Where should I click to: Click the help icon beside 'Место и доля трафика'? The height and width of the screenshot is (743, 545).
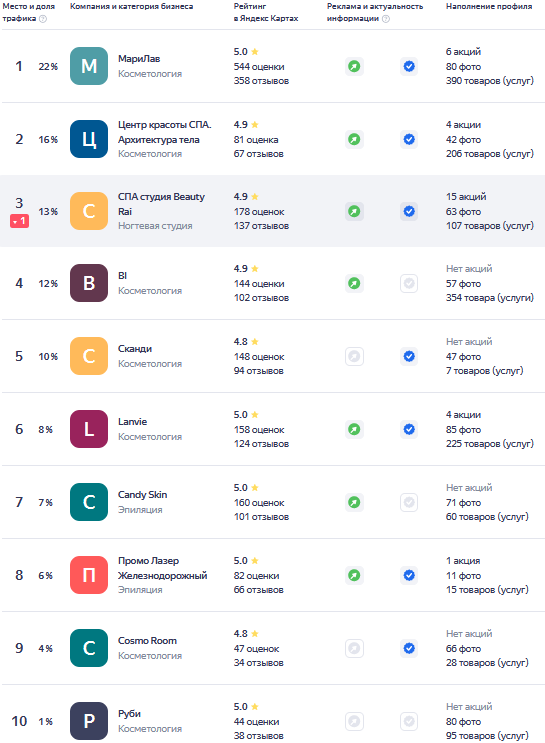pyautogui.click(x=43, y=19)
